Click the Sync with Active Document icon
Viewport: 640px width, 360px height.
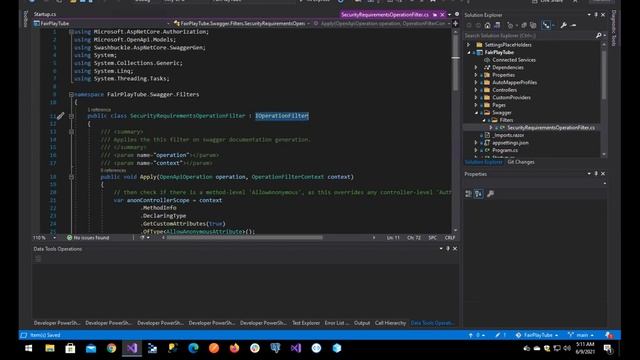(524, 25)
